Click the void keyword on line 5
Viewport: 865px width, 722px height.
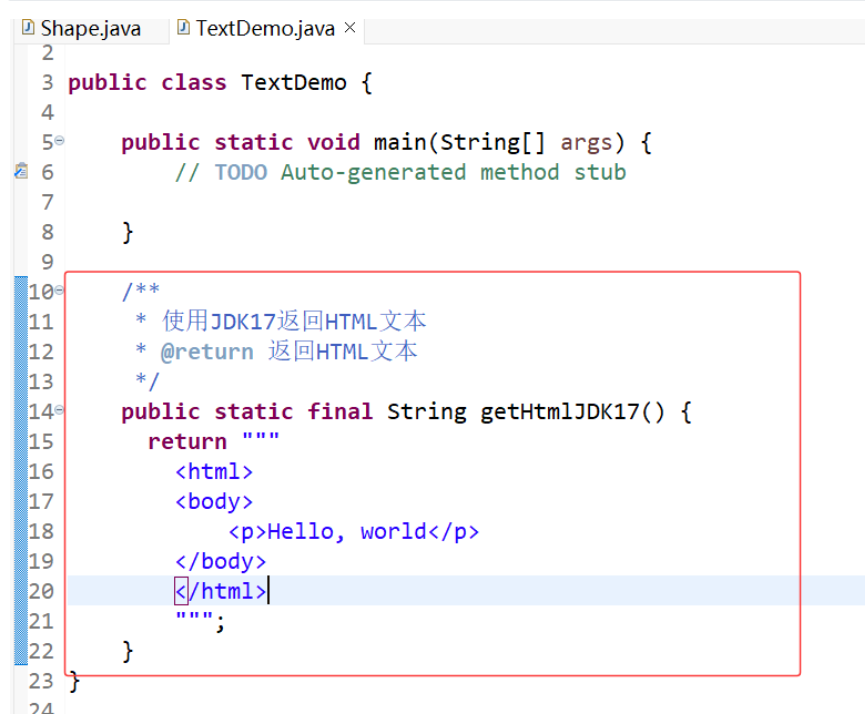(x=334, y=142)
